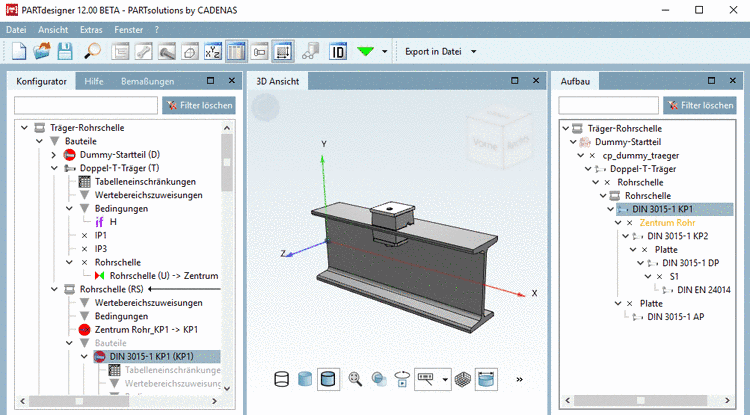Open the Fenster menu
The width and height of the screenshot is (750, 415).
(128, 30)
